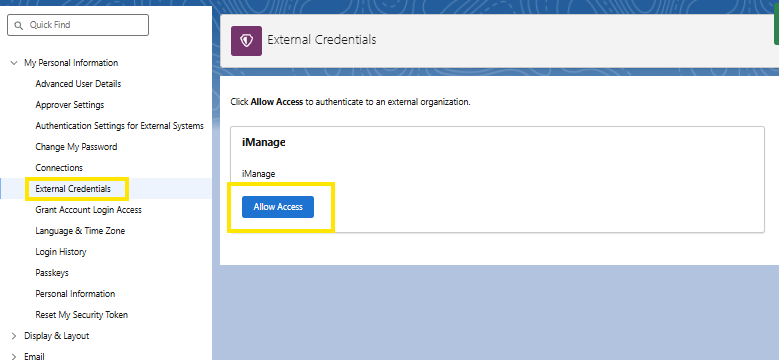The height and width of the screenshot is (360, 779).
Task: Focus the Quick Find search box
Action: pyautogui.click(x=78, y=25)
